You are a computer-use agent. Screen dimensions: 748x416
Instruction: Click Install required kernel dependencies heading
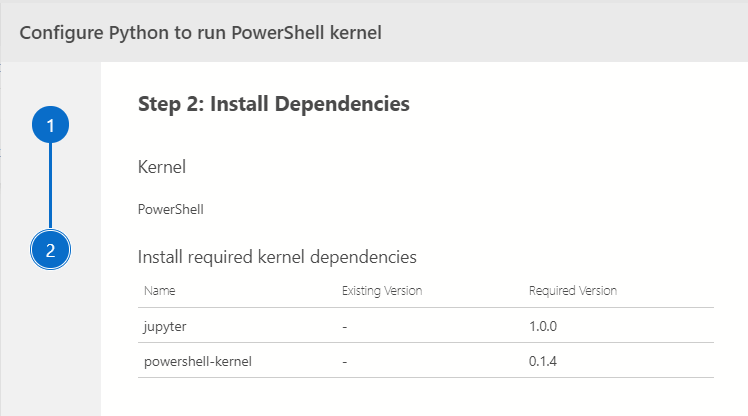click(277, 257)
